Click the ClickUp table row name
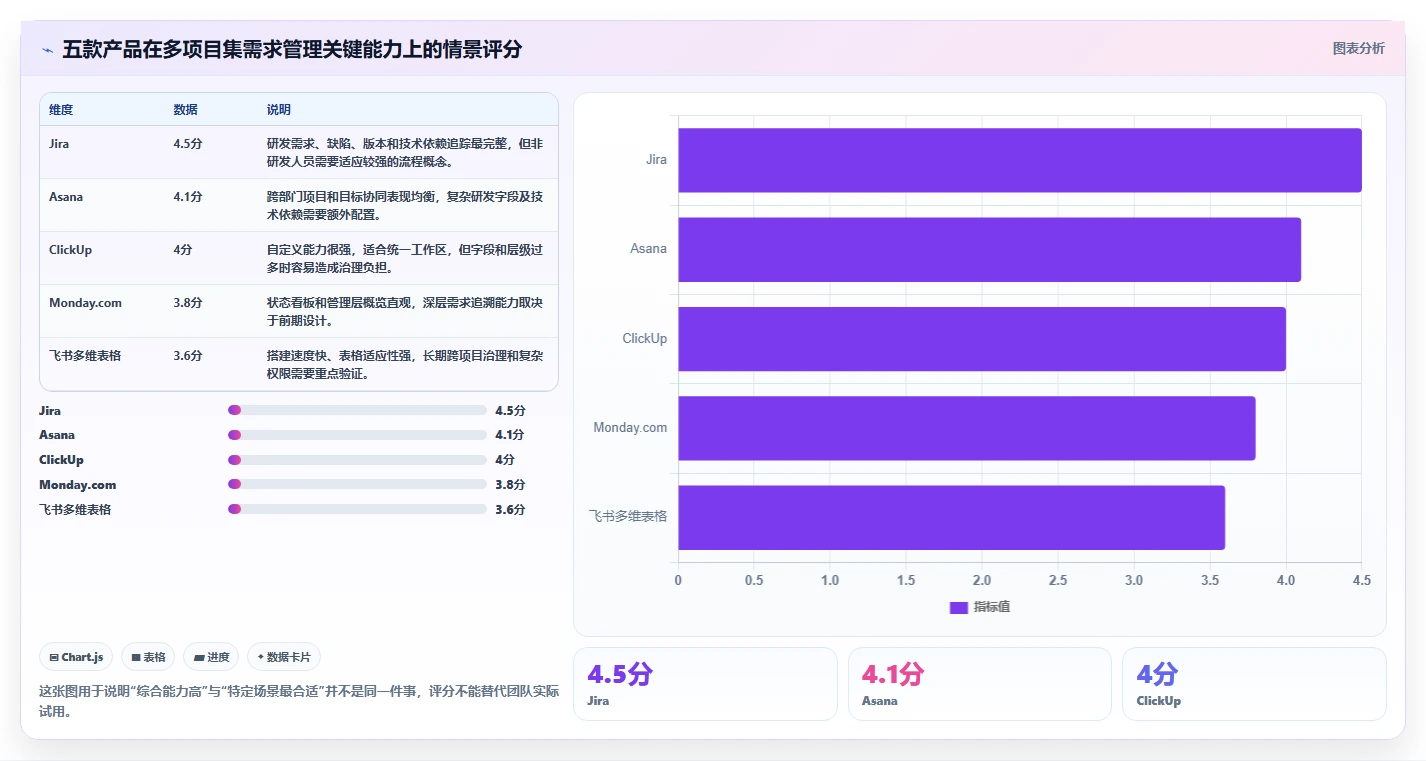 (x=70, y=250)
